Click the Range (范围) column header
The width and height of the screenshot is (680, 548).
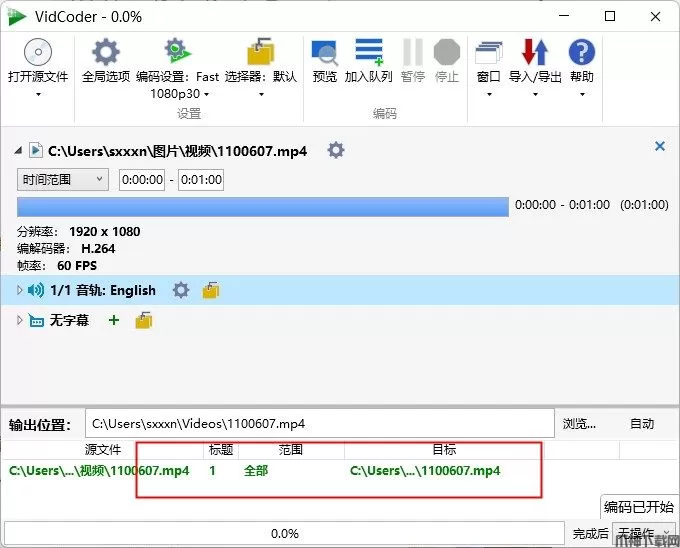tap(291, 450)
